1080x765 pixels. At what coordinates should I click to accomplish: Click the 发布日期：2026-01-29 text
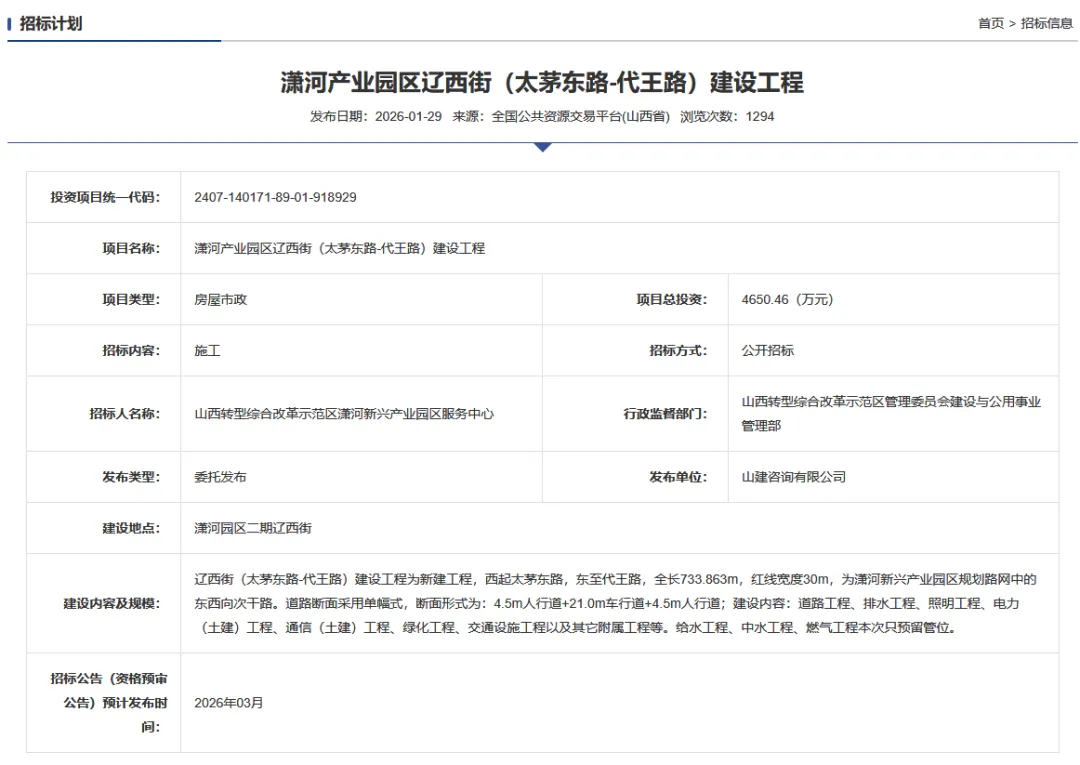[x=376, y=116]
